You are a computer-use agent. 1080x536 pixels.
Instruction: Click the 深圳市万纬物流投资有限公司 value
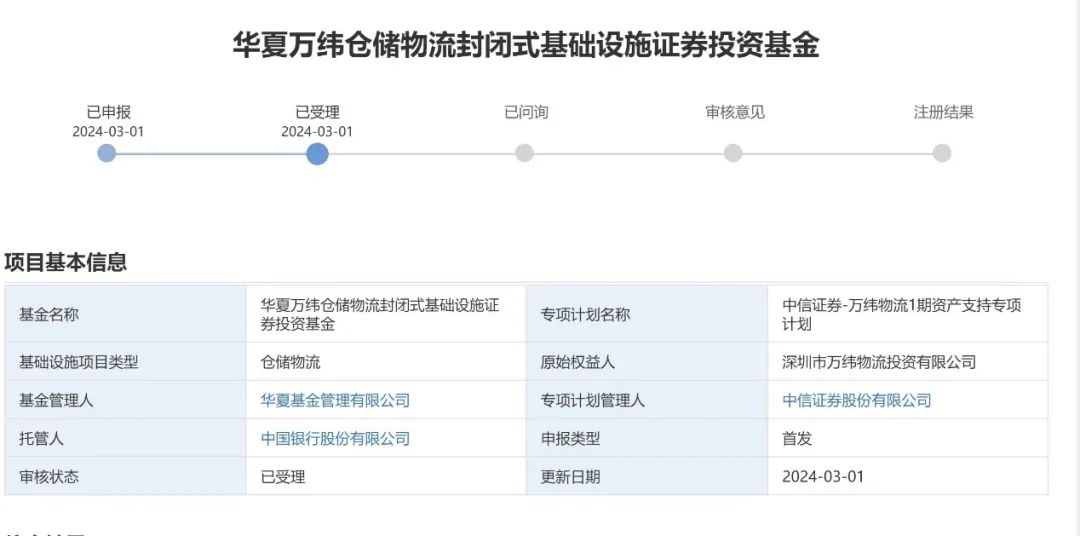(x=879, y=362)
